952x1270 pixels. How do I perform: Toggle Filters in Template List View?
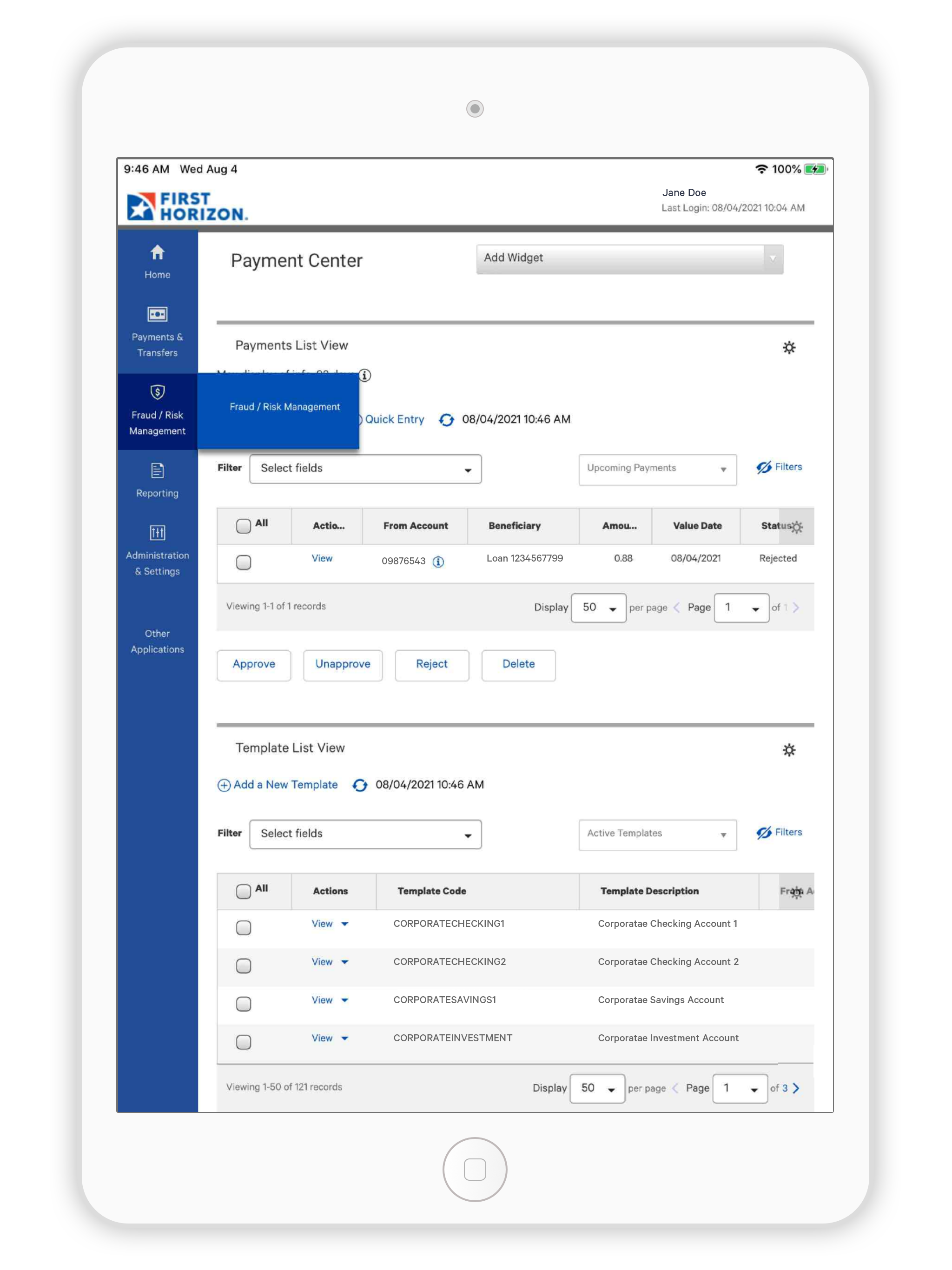tap(779, 833)
